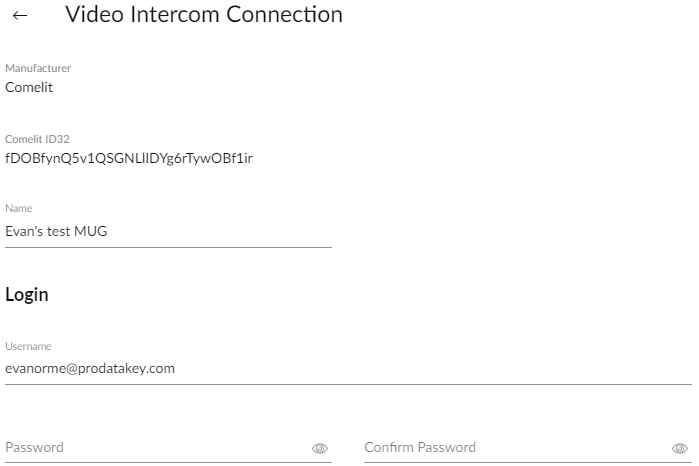
Task: Click the Comelit ID32 field label
Action: point(37,139)
